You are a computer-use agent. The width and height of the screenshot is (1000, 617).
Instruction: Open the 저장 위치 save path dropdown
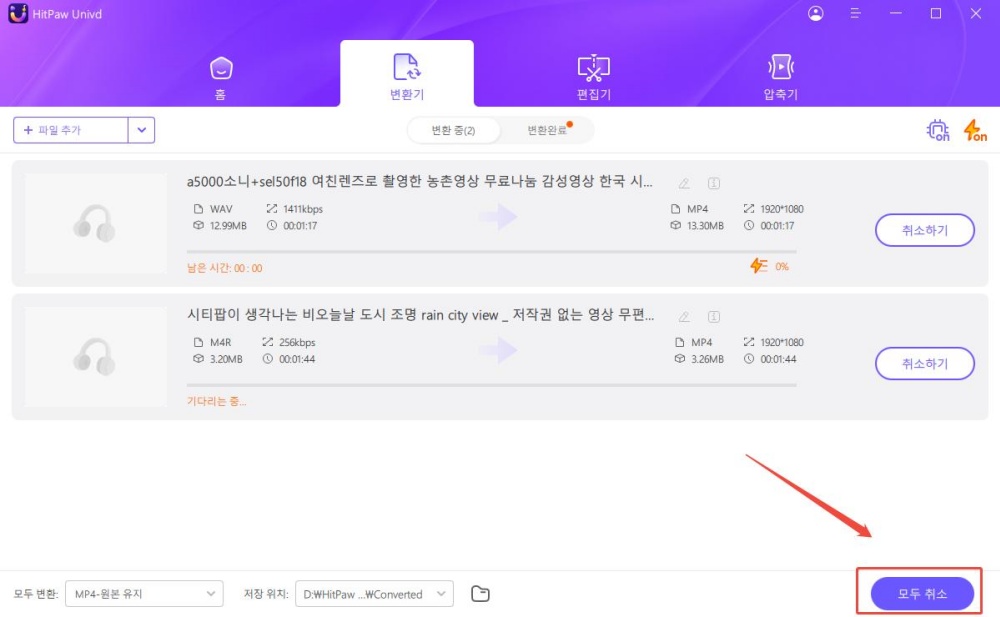[x=374, y=594]
